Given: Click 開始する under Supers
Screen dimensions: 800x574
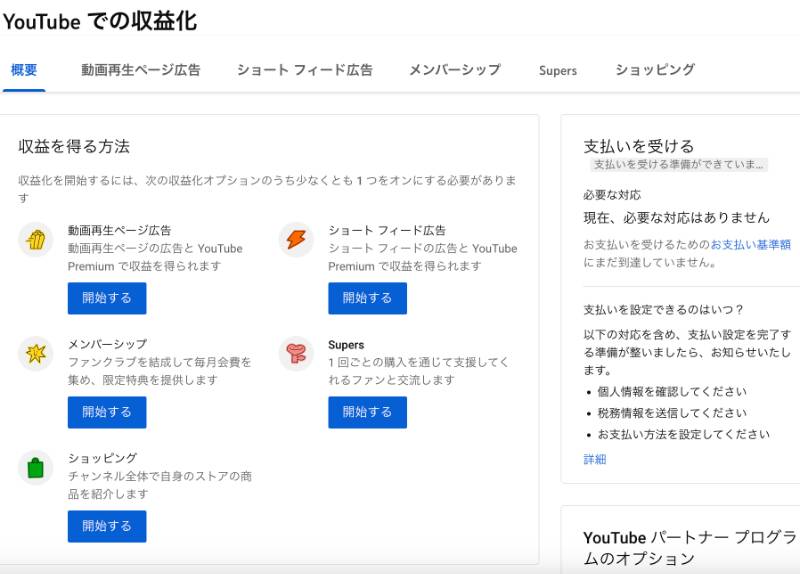Looking at the screenshot, I should tap(367, 412).
